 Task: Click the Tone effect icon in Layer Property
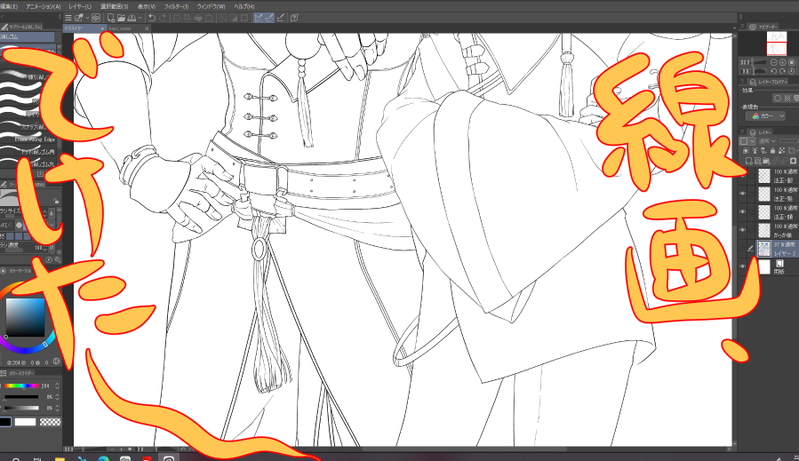(x=787, y=98)
